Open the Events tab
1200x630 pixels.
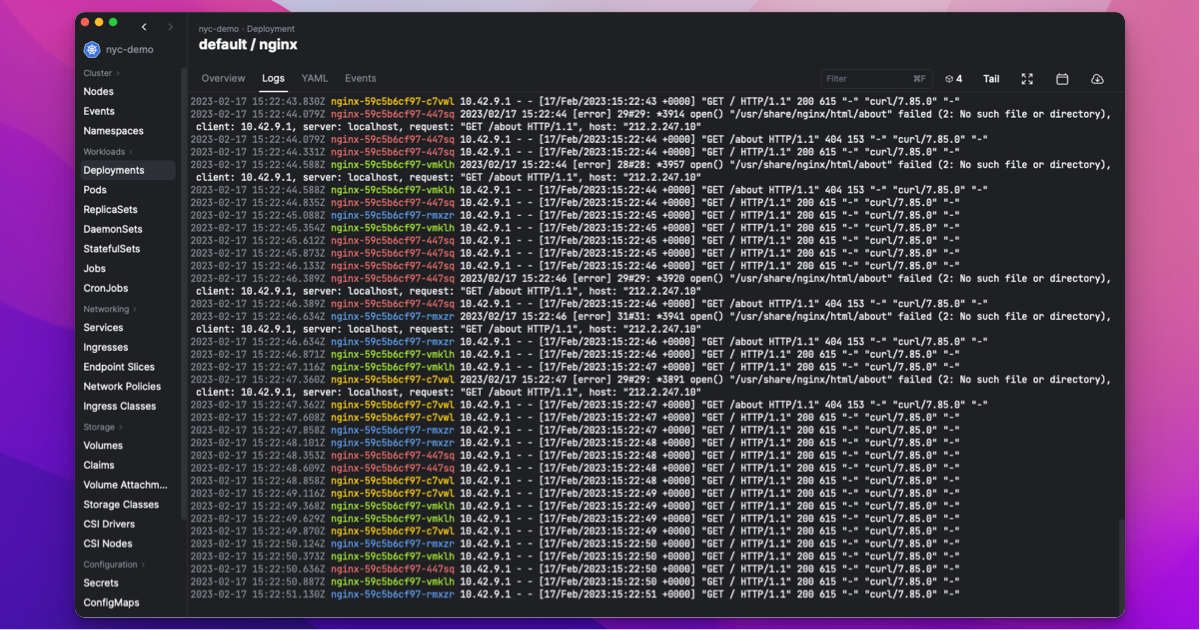pos(360,78)
